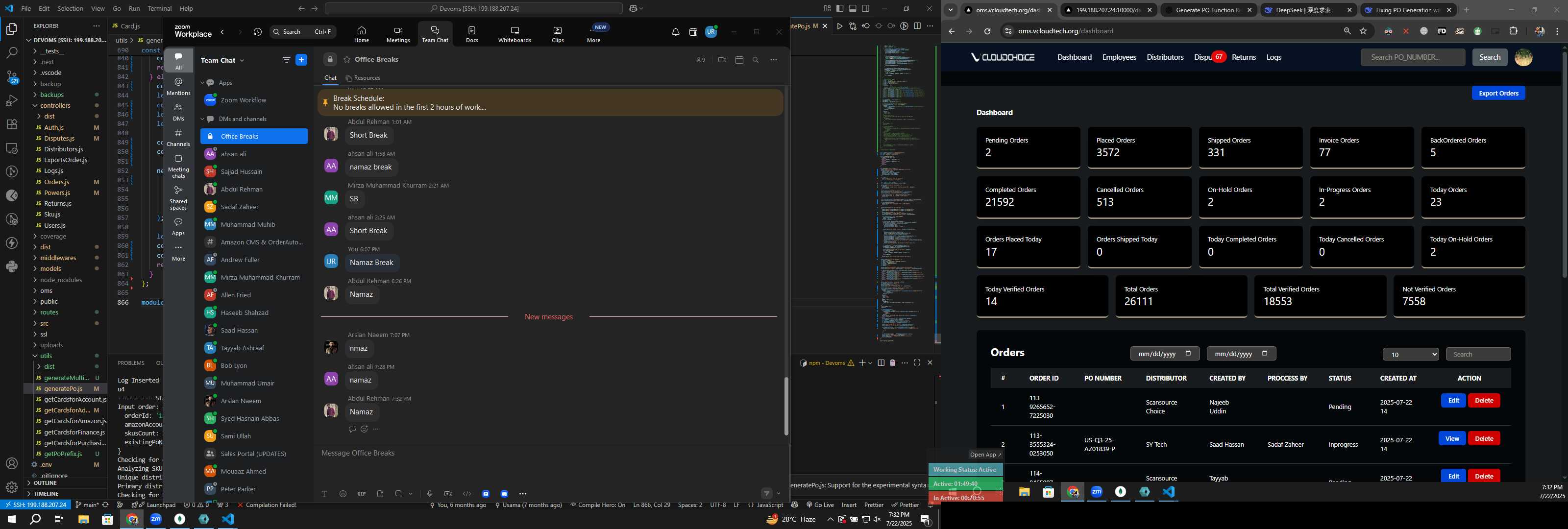Toggle the VS Code primary side bar layout
1568x529 pixels.
pos(840,8)
